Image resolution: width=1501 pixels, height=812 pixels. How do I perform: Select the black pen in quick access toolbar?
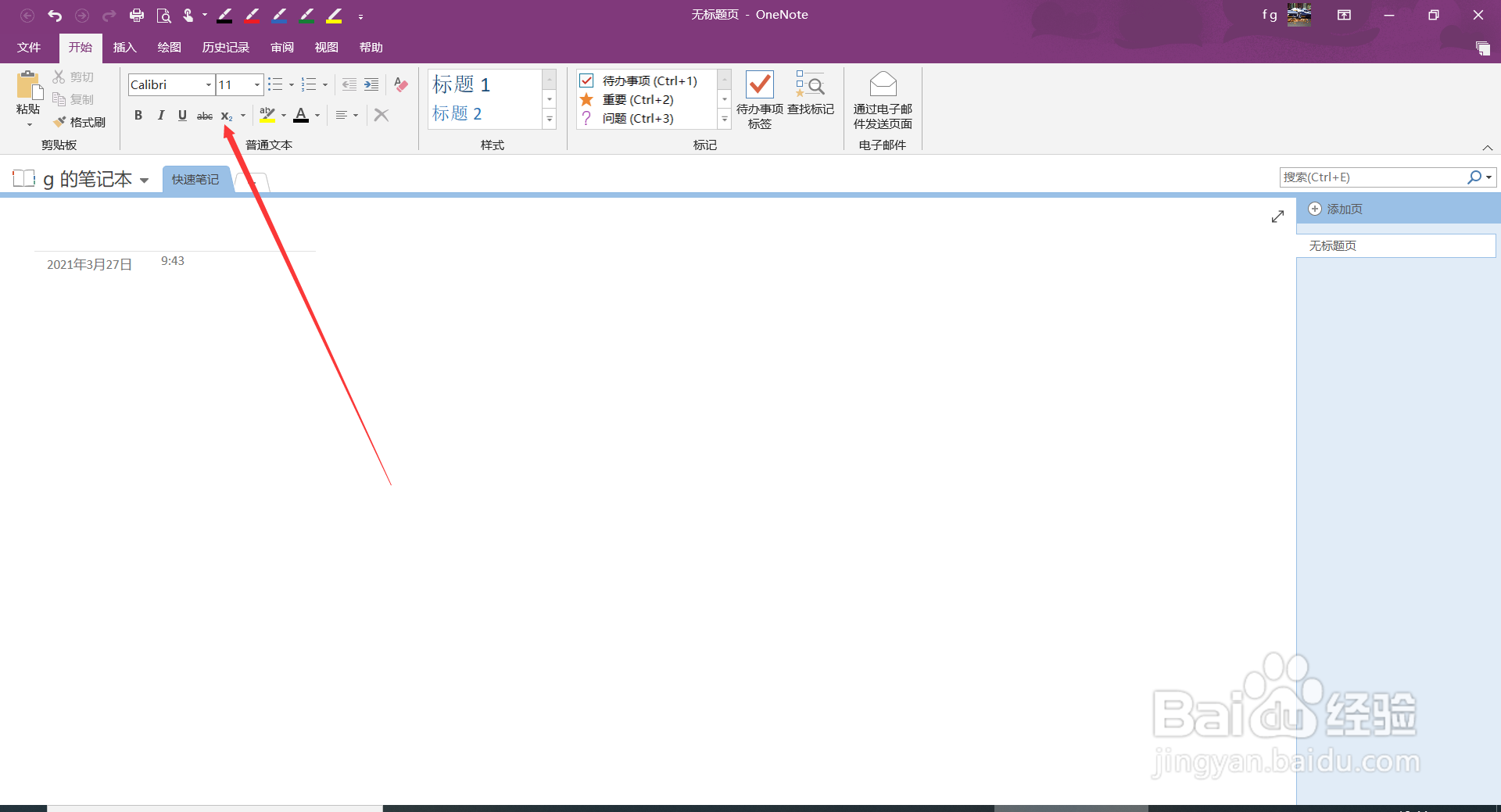224,15
